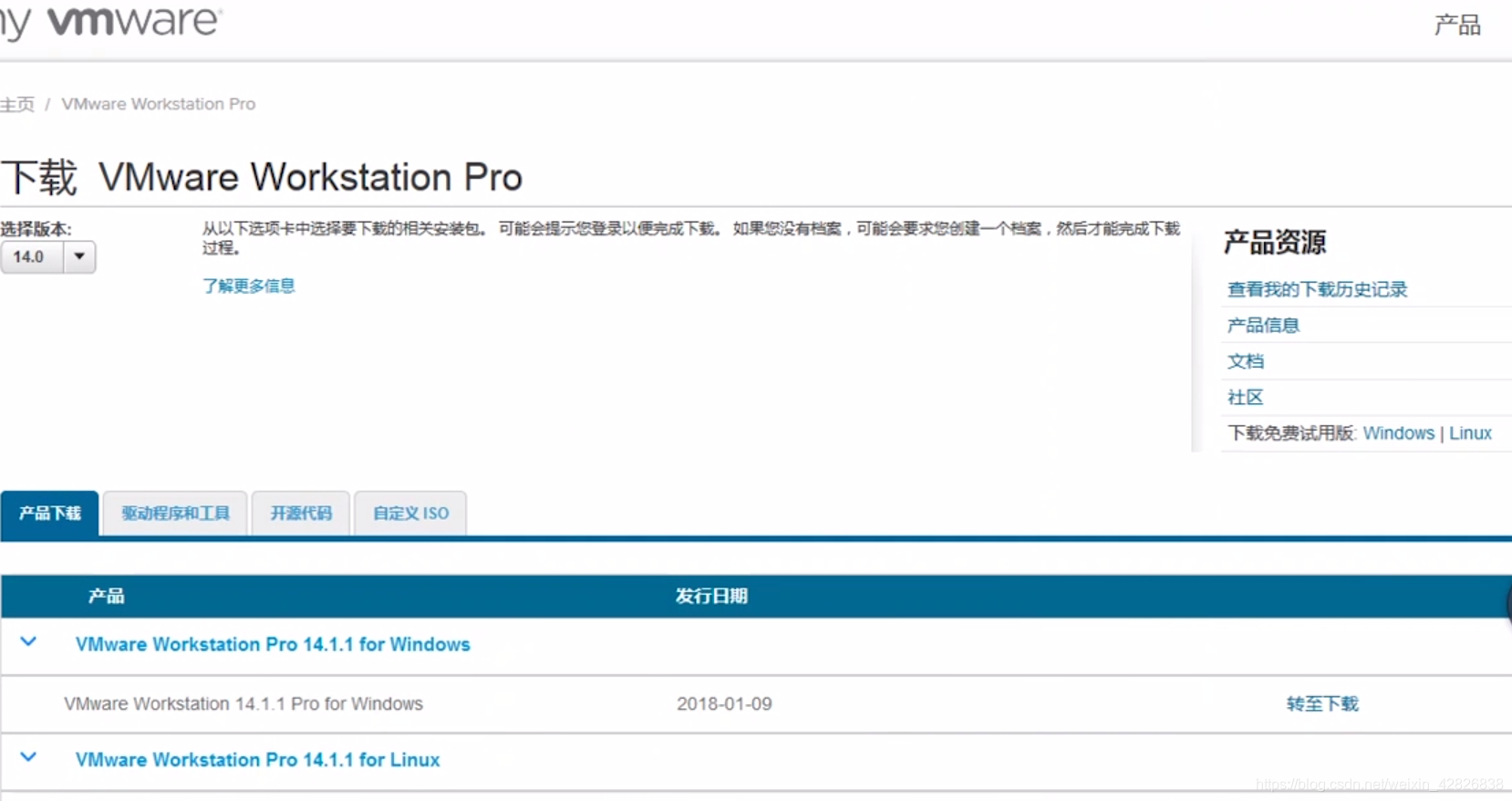
Task: Click the 下载 VMware Workstation Pro title
Action: 262,177
